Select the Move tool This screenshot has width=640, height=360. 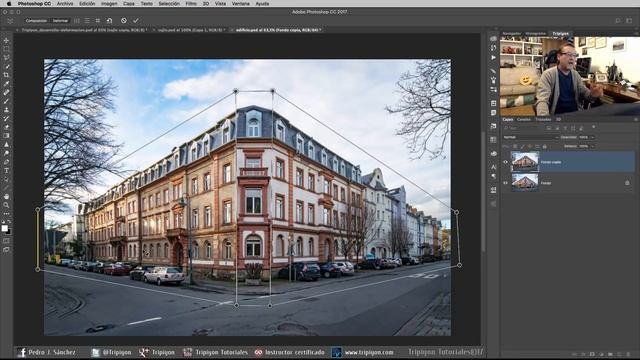(6, 40)
